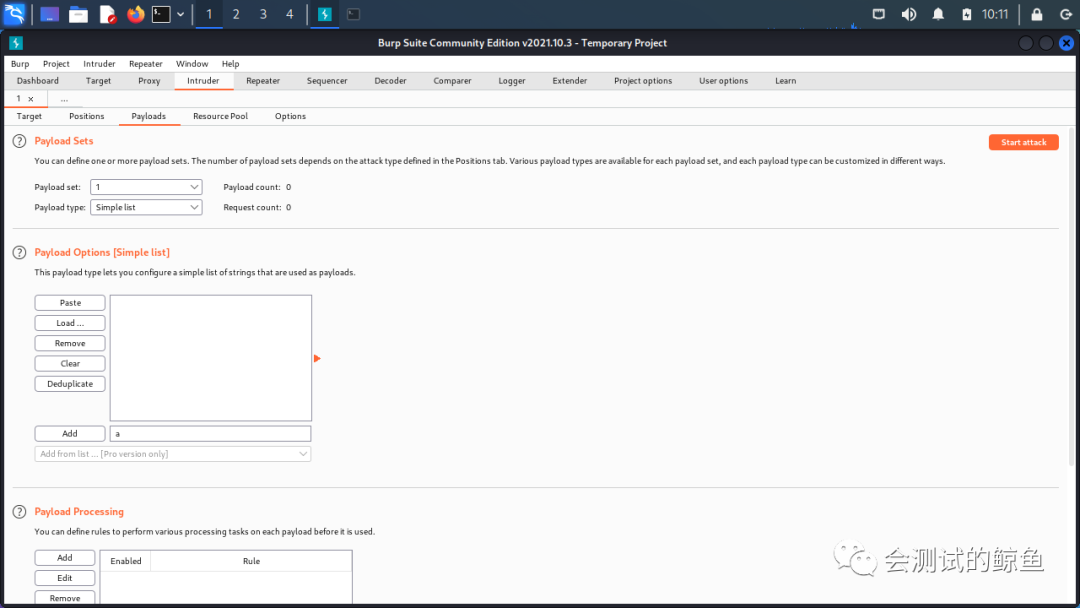Click the Start attack button
This screenshot has height=608, width=1080.
1024,143
